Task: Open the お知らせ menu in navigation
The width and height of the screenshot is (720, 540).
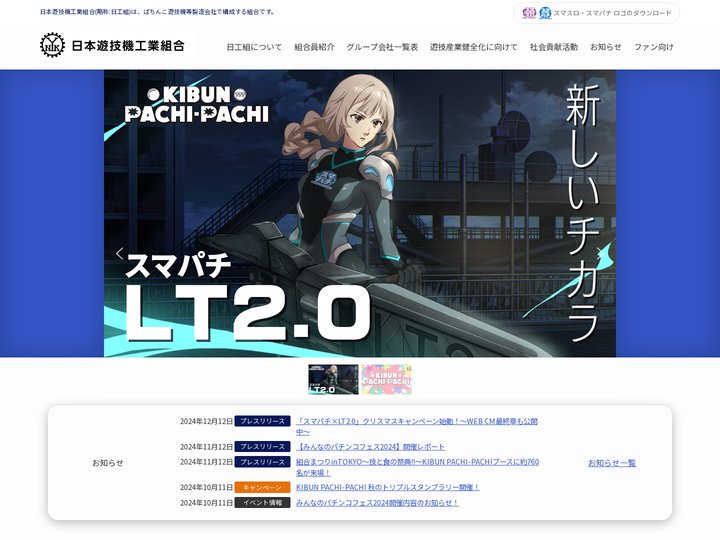Action: (x=606, y=47)
